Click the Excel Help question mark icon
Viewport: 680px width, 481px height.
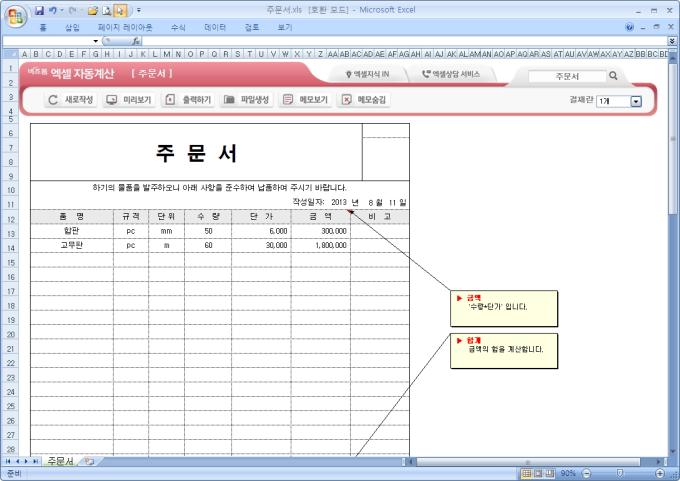click(629, 27)
